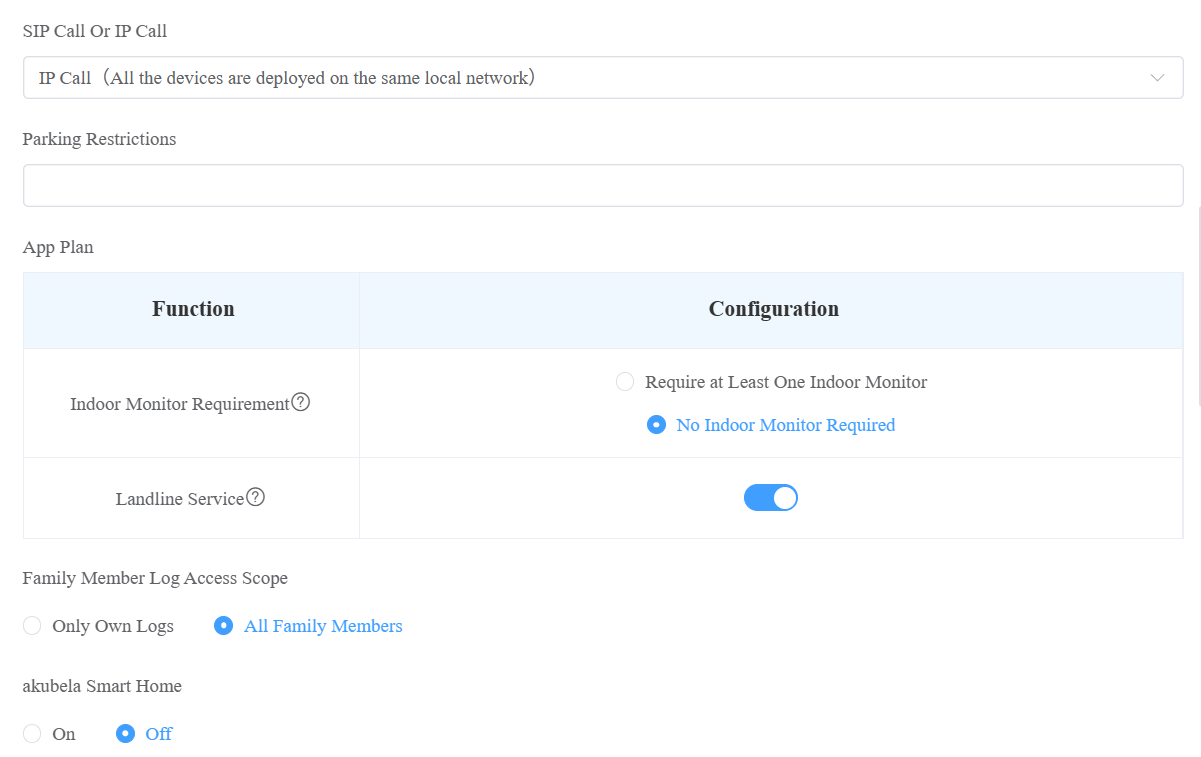Click the Indoor Monitor Requirement row label

tap(180, 404)
